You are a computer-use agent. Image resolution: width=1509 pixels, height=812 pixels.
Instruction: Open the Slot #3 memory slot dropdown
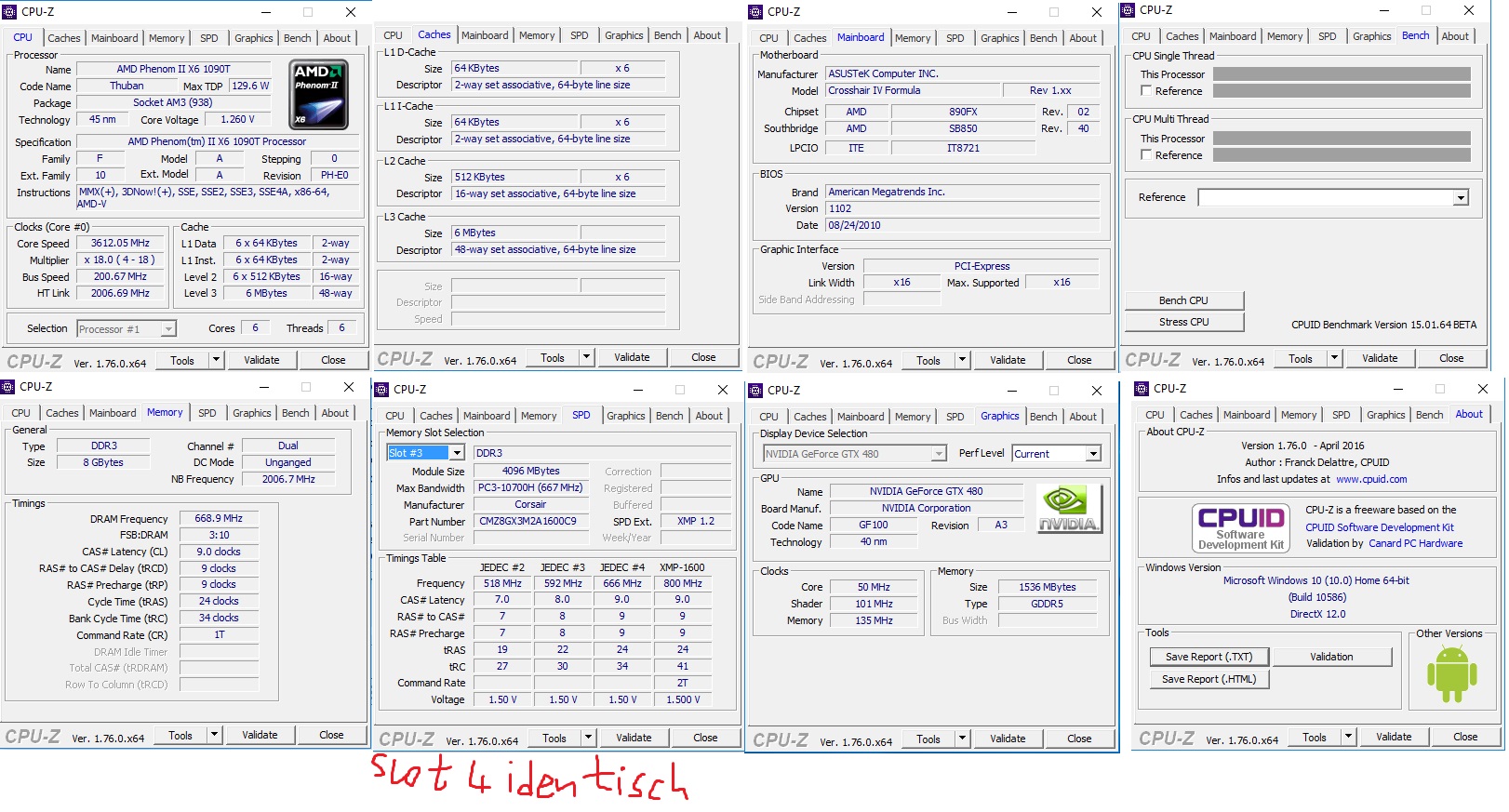coord(457,453)
